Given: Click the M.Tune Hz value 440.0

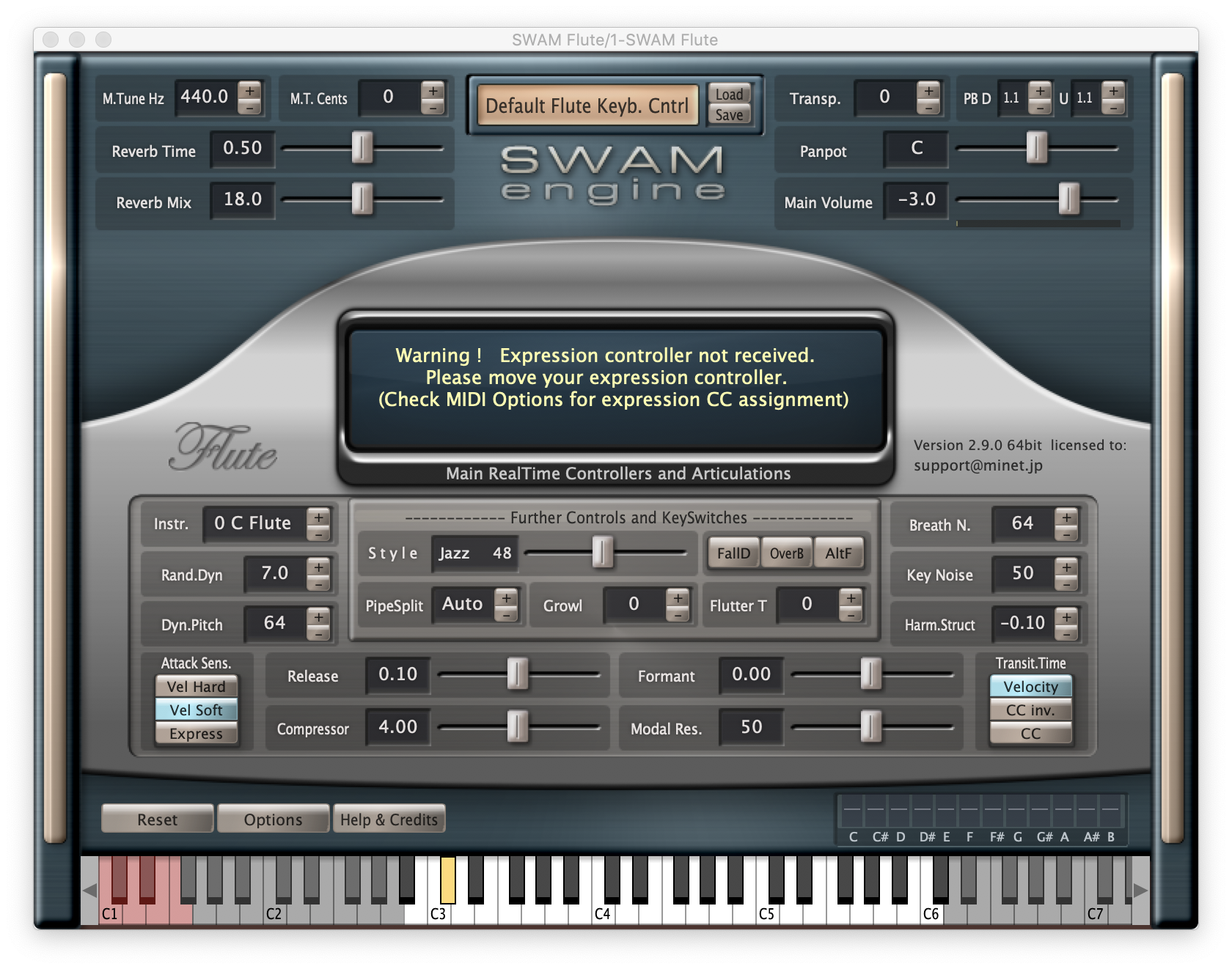Looking at the screenshot, I should click(205, 97).
